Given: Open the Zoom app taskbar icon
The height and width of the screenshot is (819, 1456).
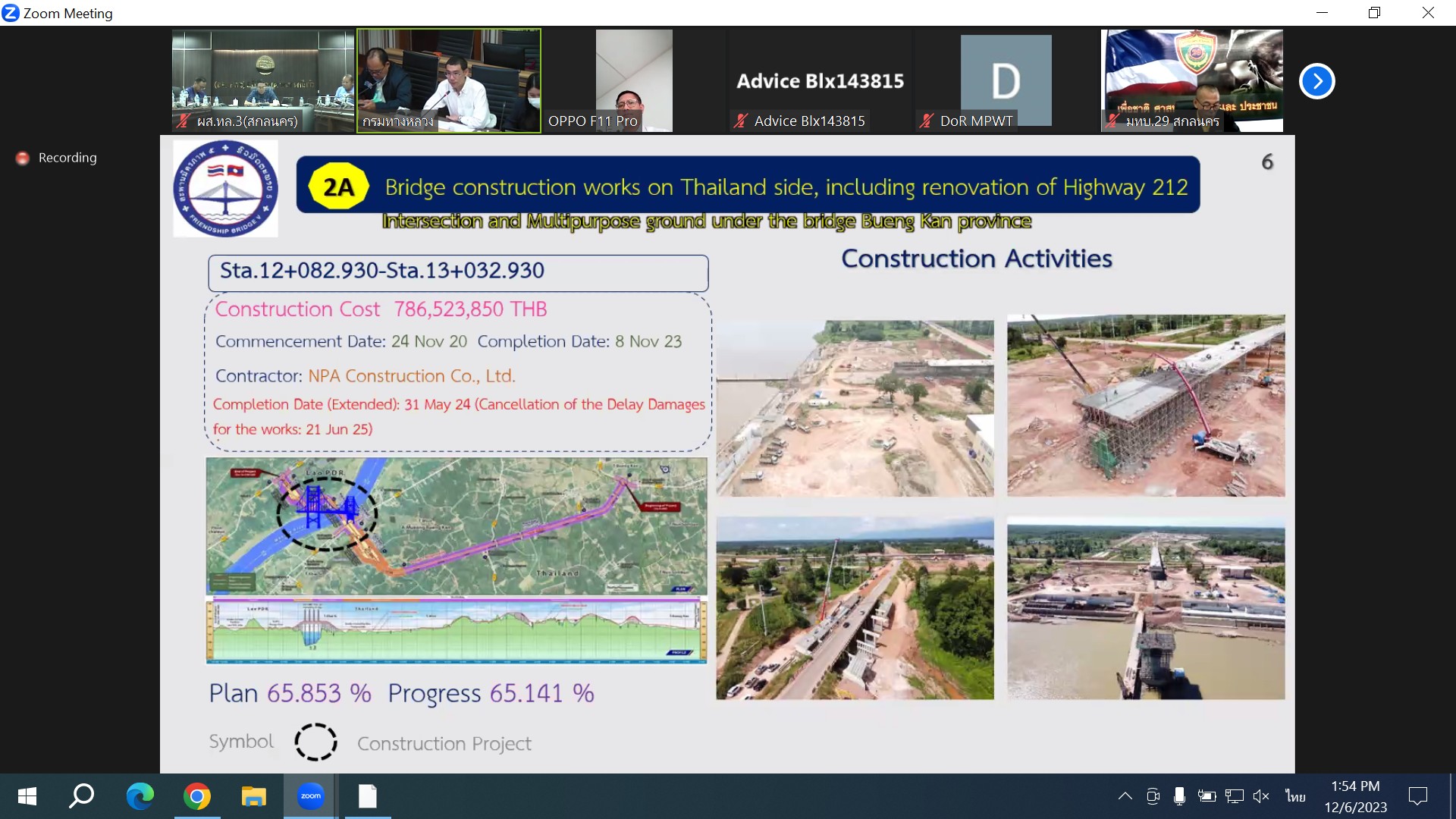Looking at the screenshot, I should point(310,796).
